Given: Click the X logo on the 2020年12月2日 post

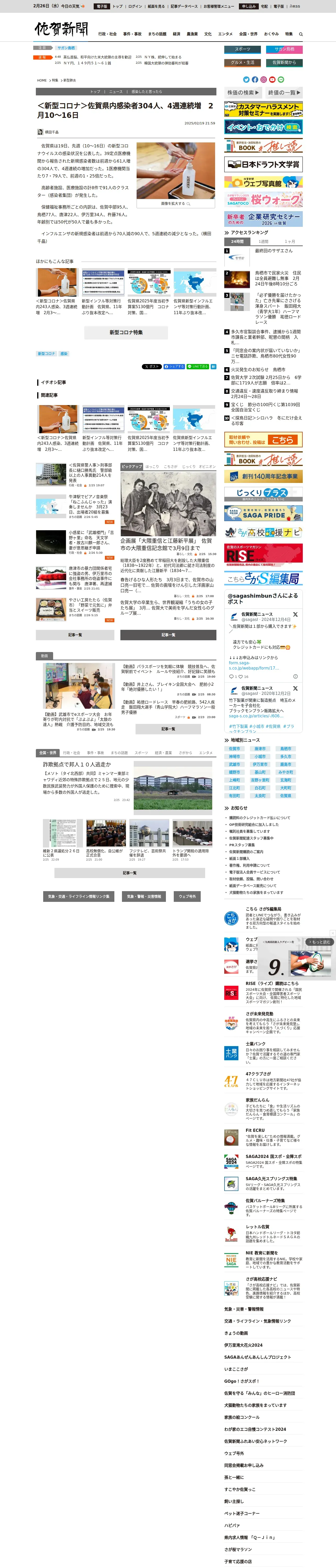Looking at the screenshot, I should click(x=295, y=688).
